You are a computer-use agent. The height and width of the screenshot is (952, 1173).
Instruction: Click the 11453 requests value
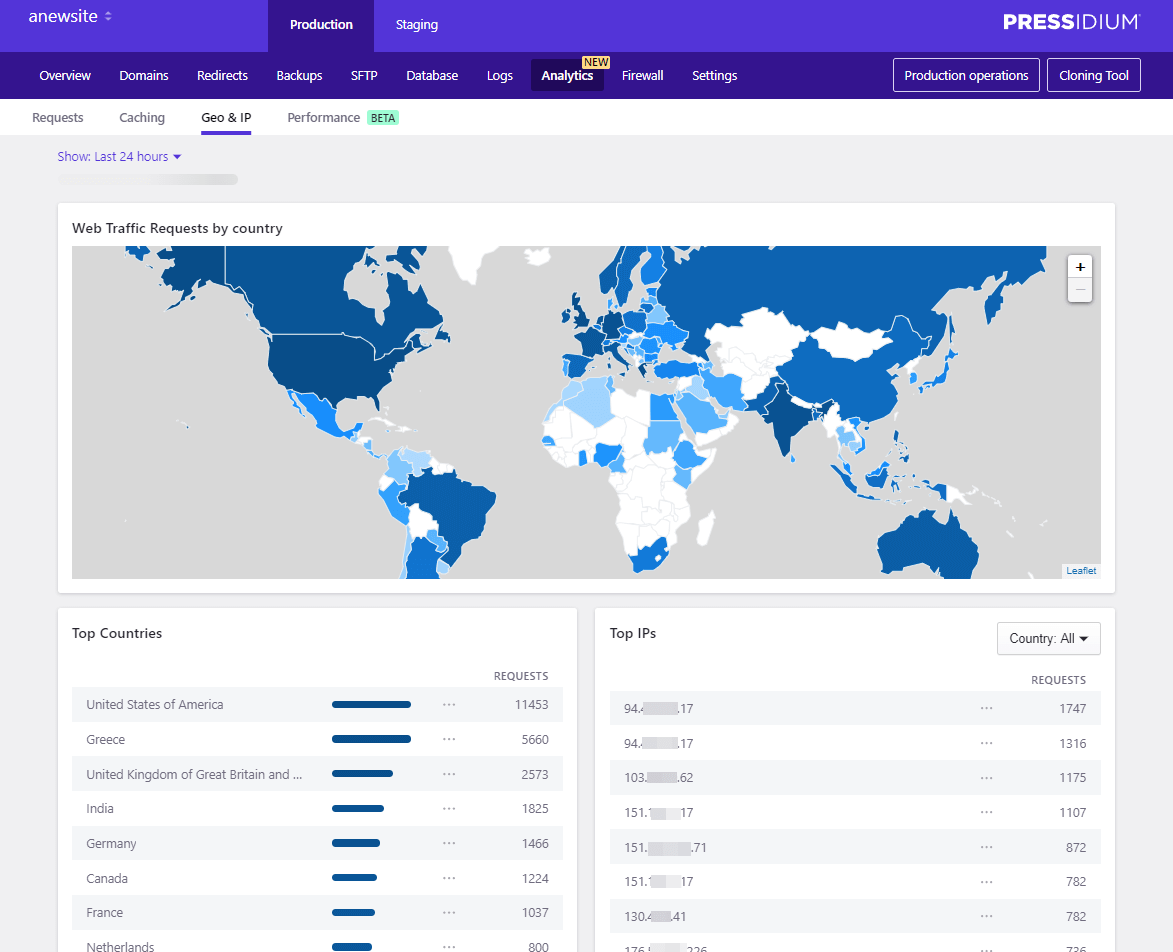point(531,704)
